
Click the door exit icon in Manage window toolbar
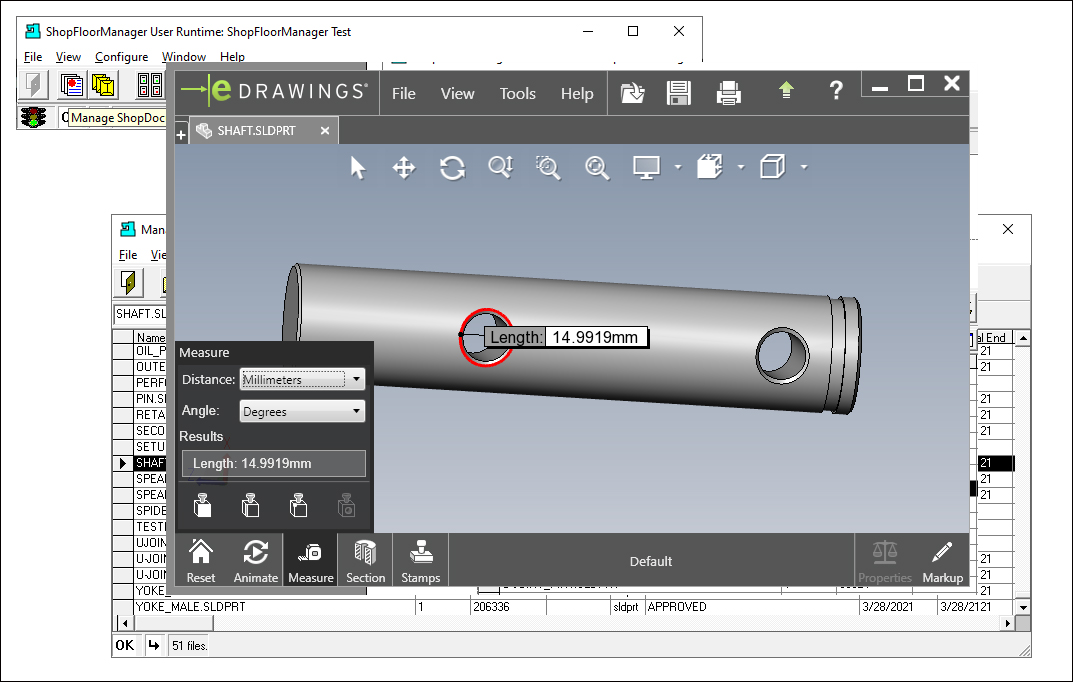point(128,282)
